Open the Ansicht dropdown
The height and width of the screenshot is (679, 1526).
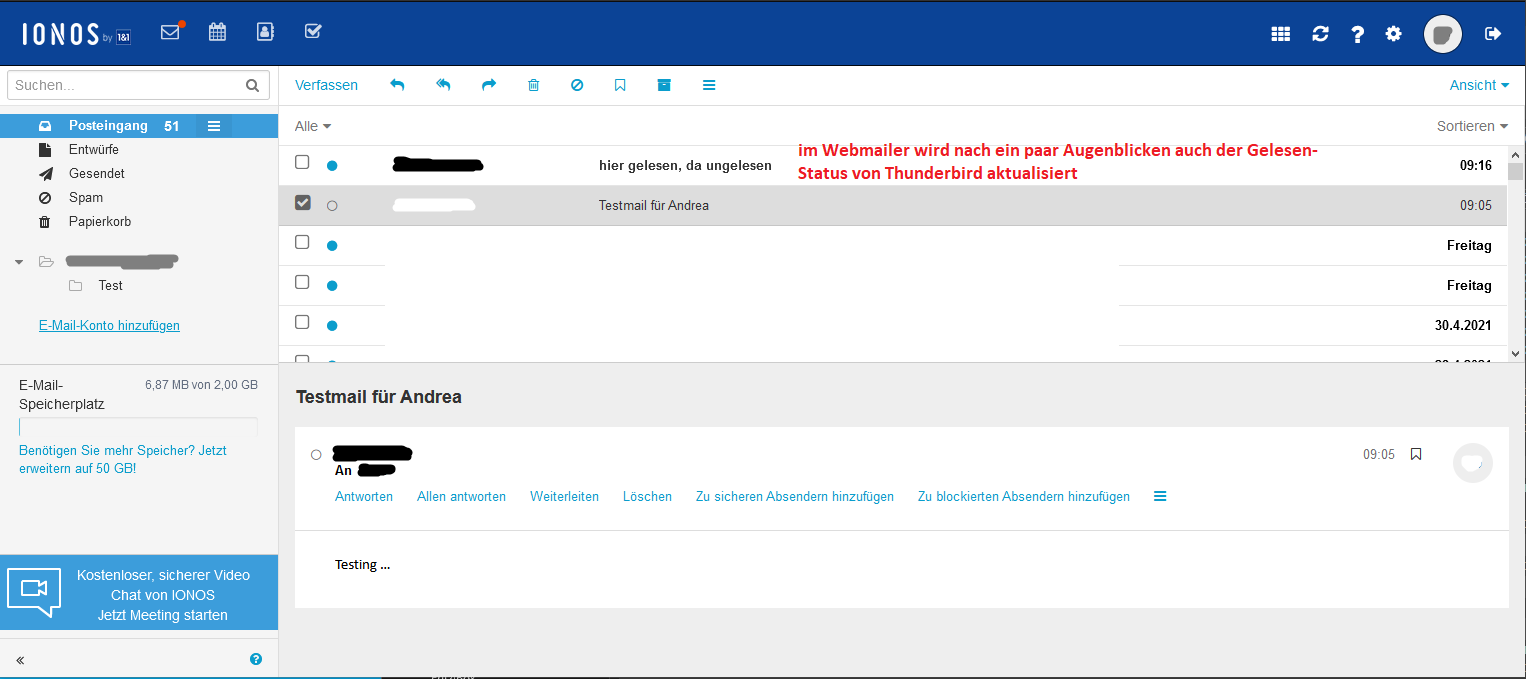pos(1479,85)
